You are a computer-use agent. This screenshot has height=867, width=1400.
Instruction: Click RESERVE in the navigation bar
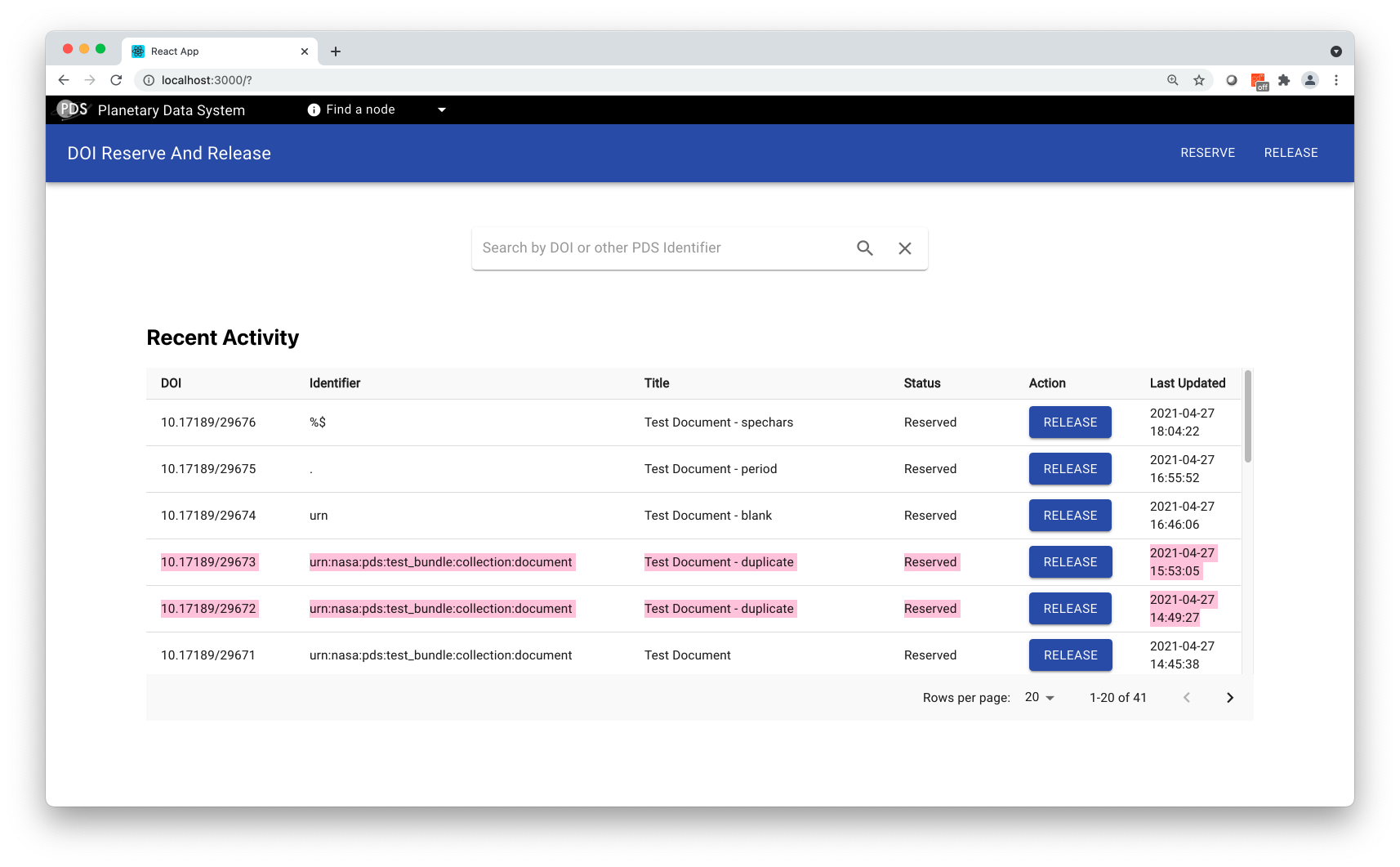click(1207, 153)
